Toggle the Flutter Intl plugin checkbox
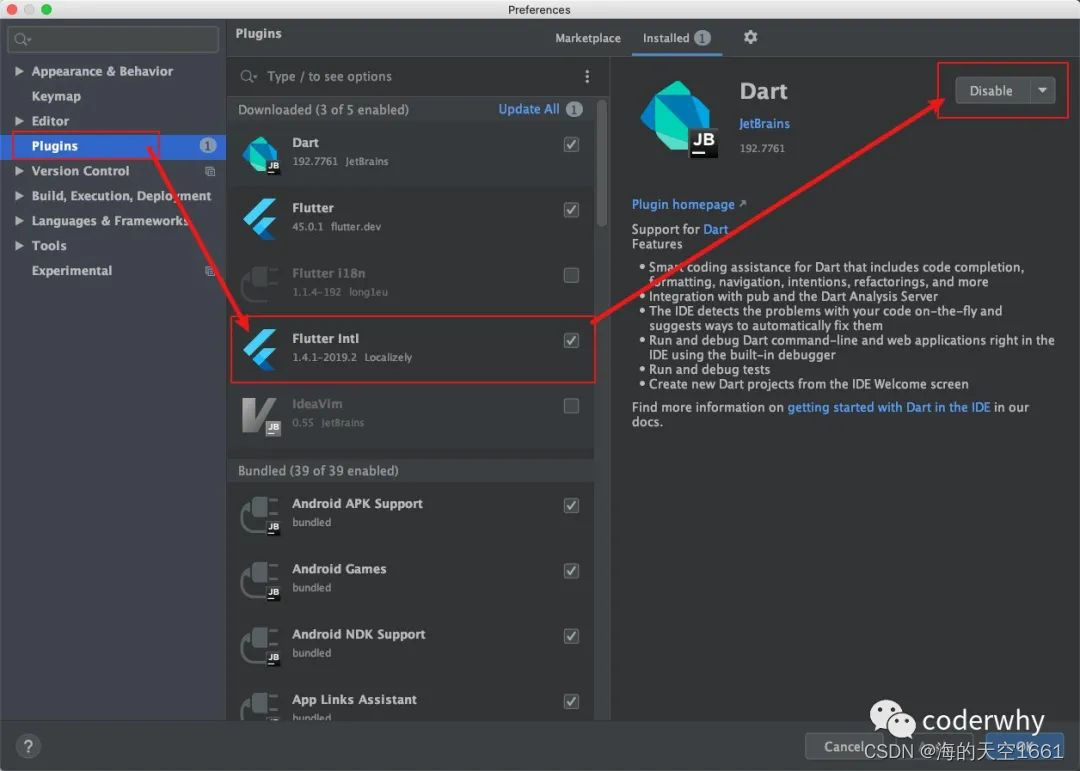This screenshot has height=771, width=1080. pyautogui.click(x=571, y=340)
